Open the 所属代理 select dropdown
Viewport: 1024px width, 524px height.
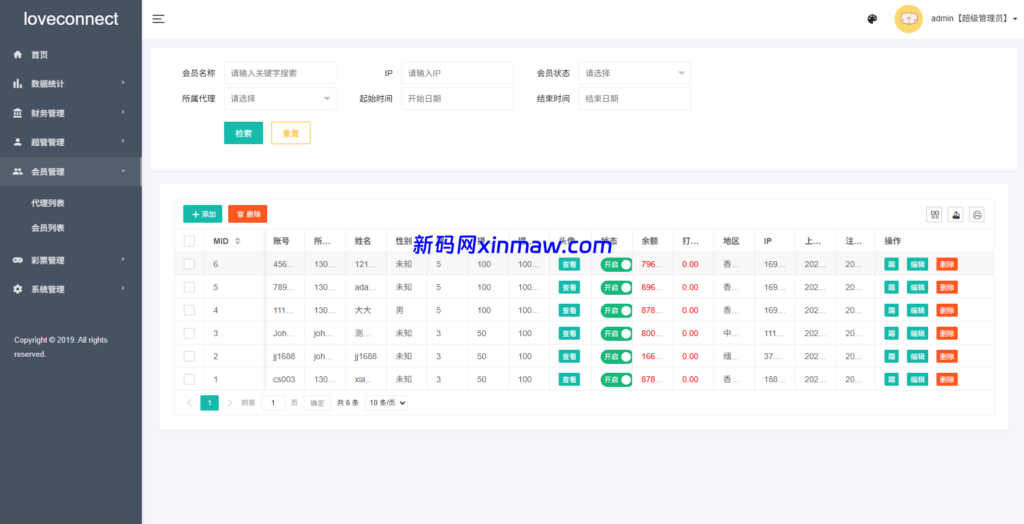click(280, 99)
